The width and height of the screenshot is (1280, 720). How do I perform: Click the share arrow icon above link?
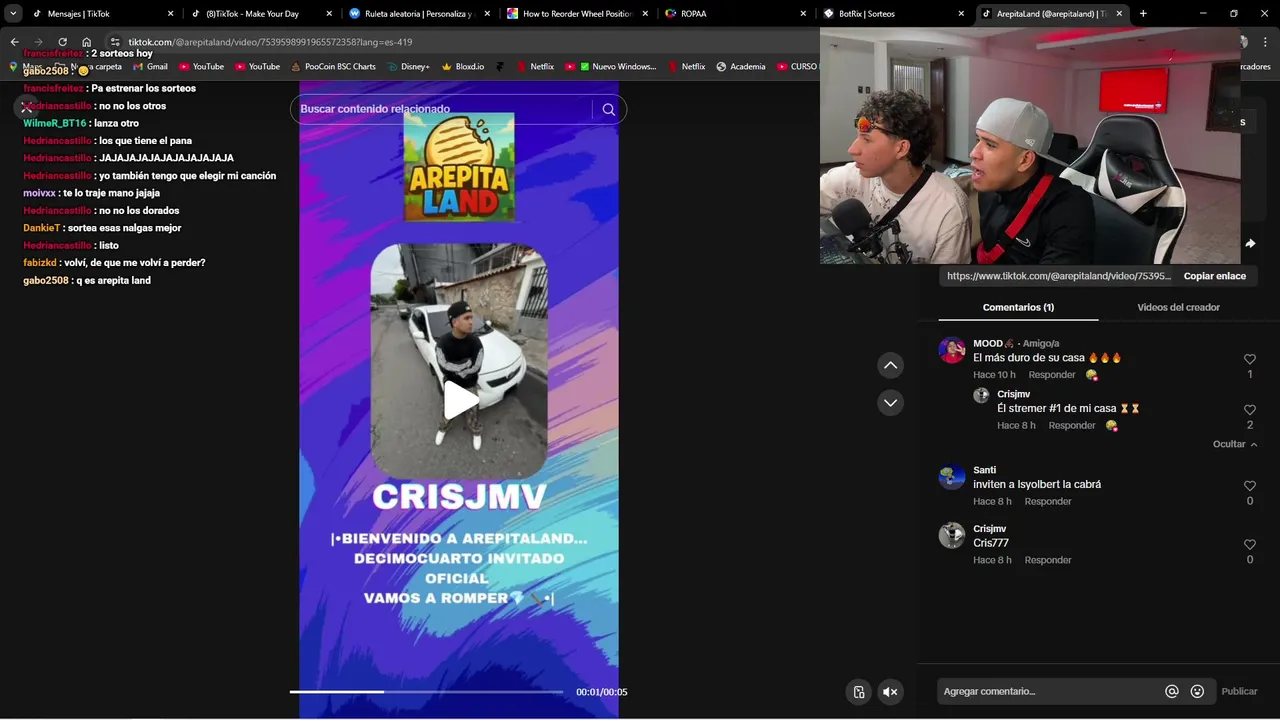(1250, 243)
